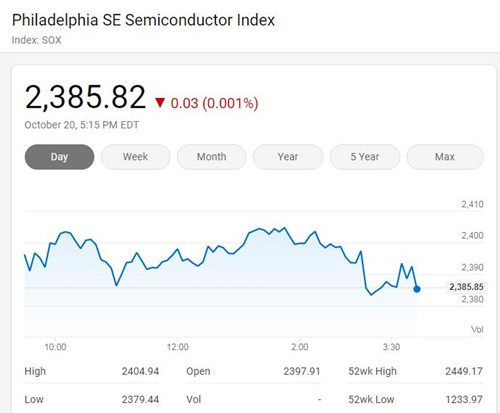Click the red down-triangle change indicator
The width and height of the screenshot is (500, 413).
[160, 102]
